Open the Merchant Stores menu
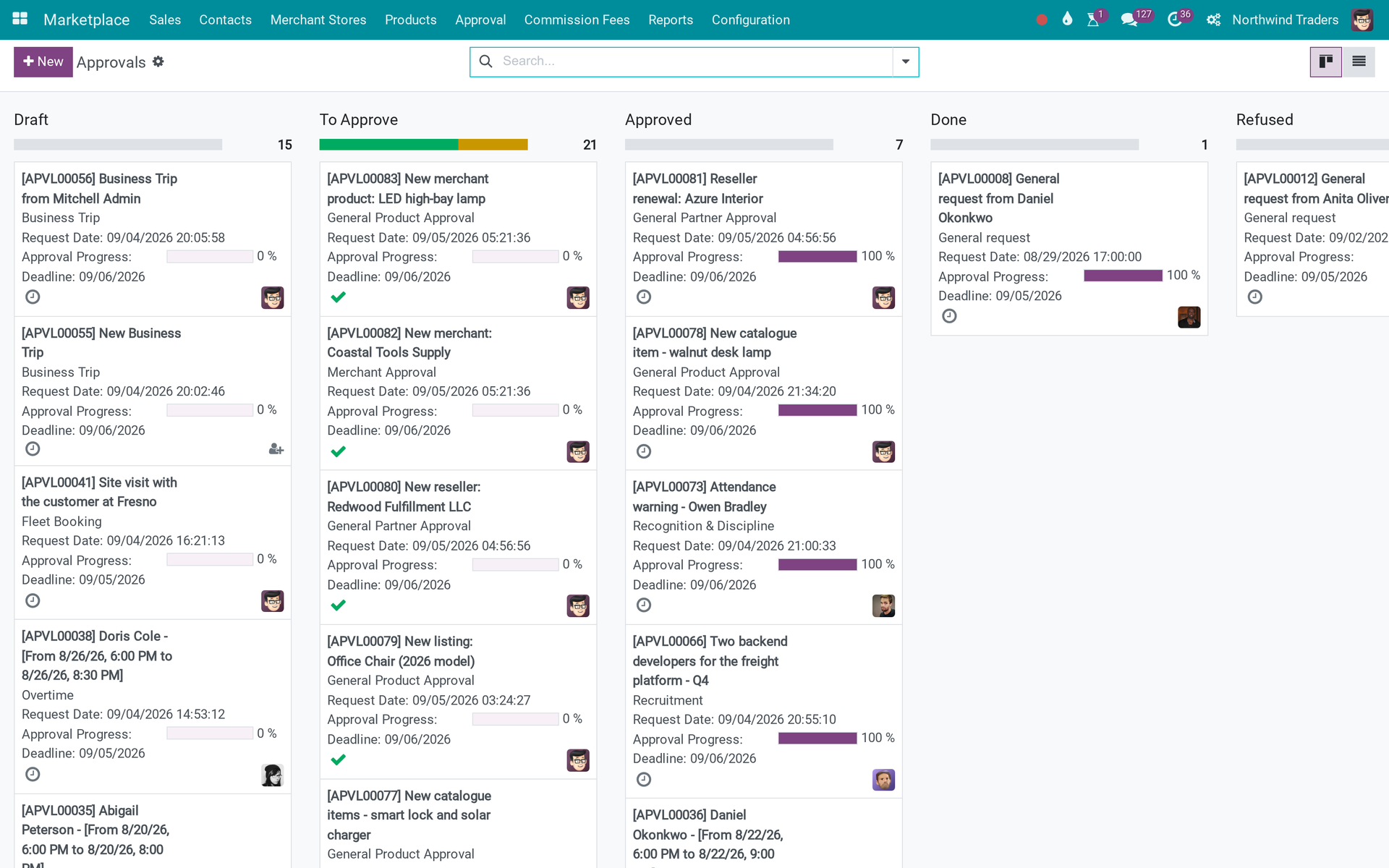Viewport: 1389px width, 868px height. coord(318,20)
